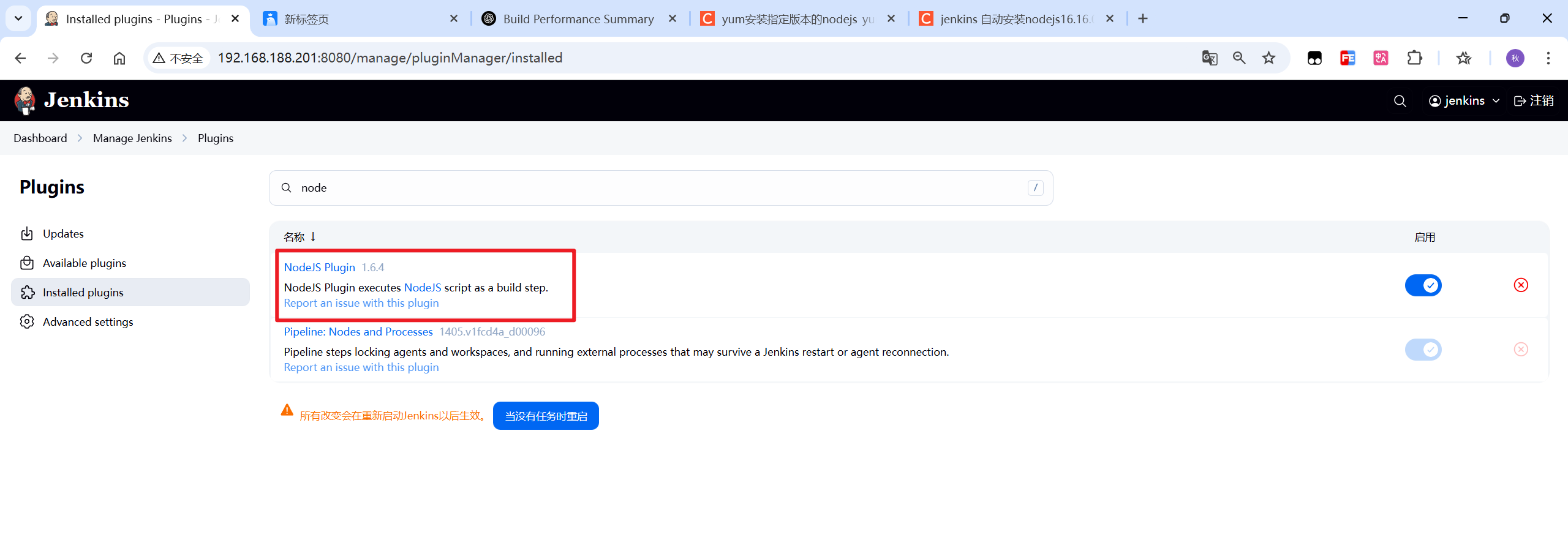
Task: Open the tab search dropdown arrow
Action: 18,18
